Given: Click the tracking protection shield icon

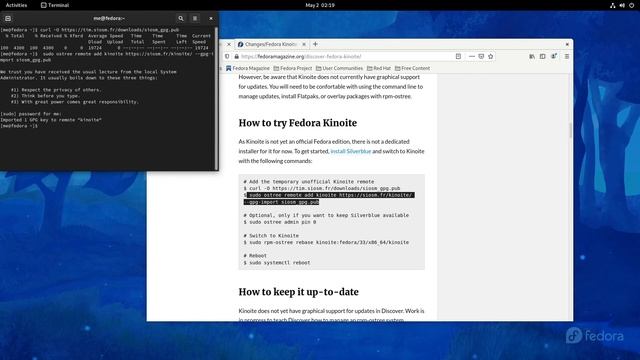Looking at the screenshot, I should [227, 56].
